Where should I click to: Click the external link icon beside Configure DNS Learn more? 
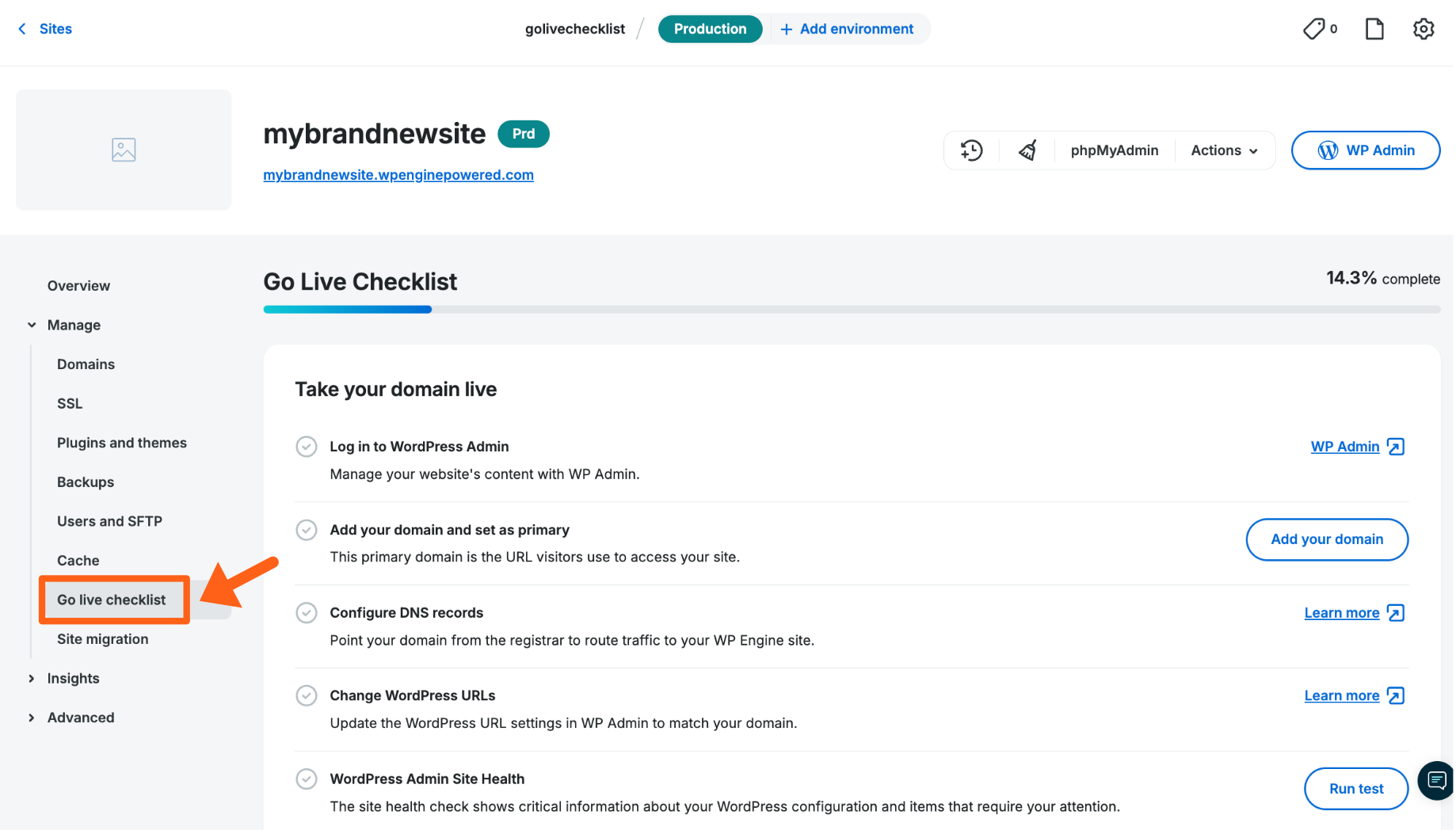point(1395,612)
